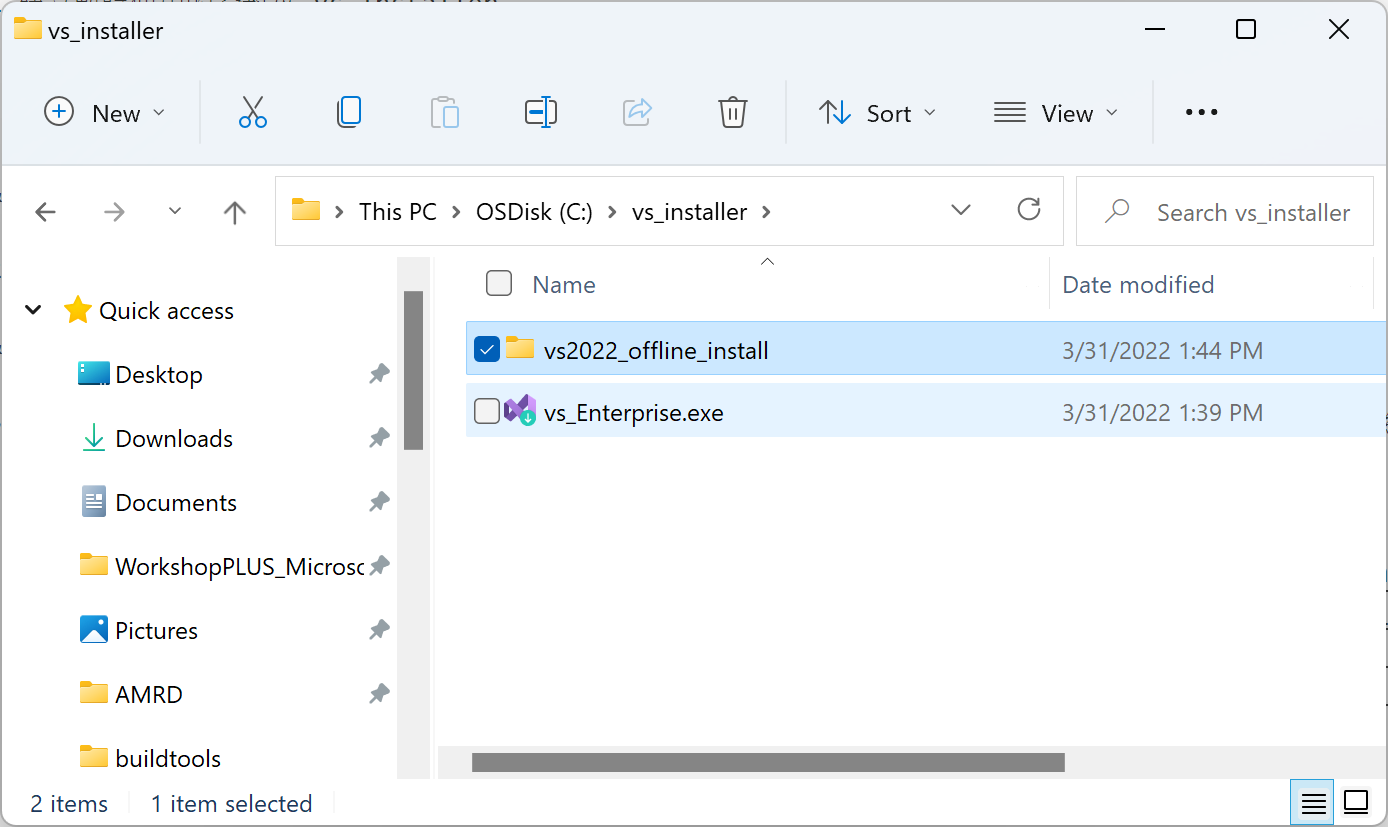Check the checkbox next to vs_Enterprise.exe
Image resolution: width=1388 pixels, height=827 pixels.
[x=487, y=411]
